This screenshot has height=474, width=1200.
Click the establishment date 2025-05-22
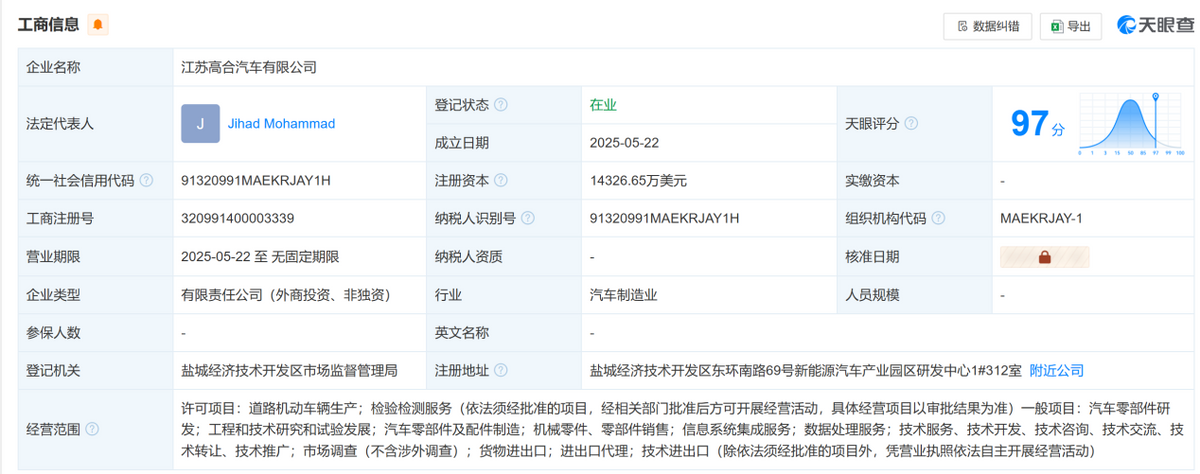pos(625,143)
